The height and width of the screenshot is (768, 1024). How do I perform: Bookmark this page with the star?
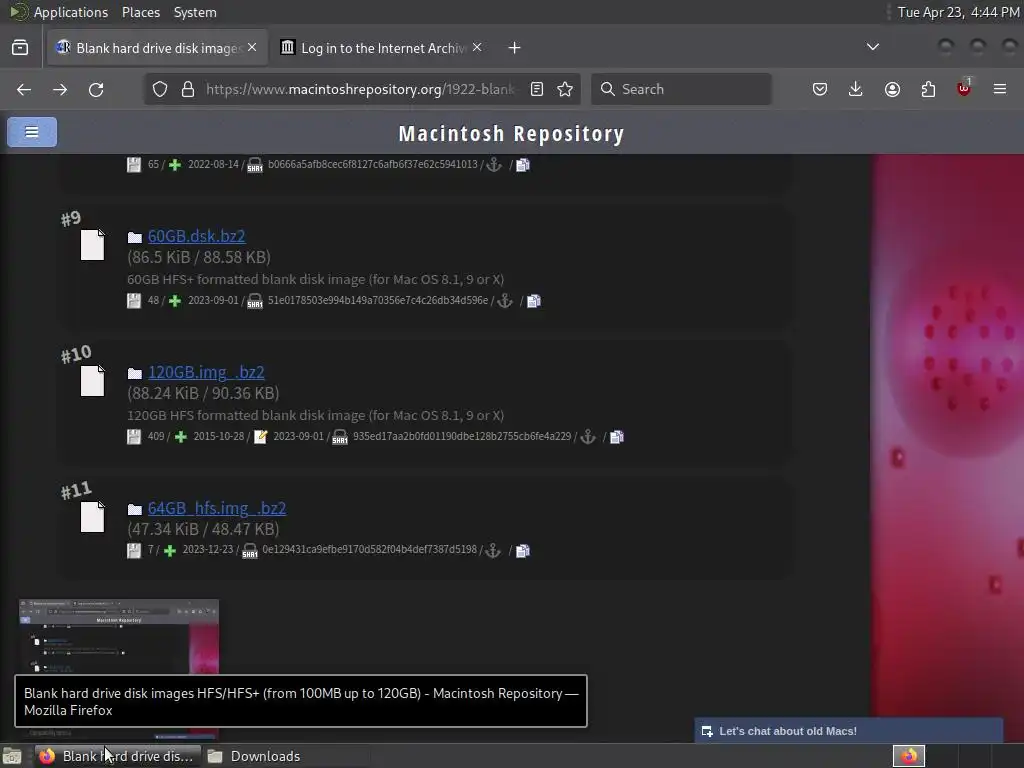[565, 89]
